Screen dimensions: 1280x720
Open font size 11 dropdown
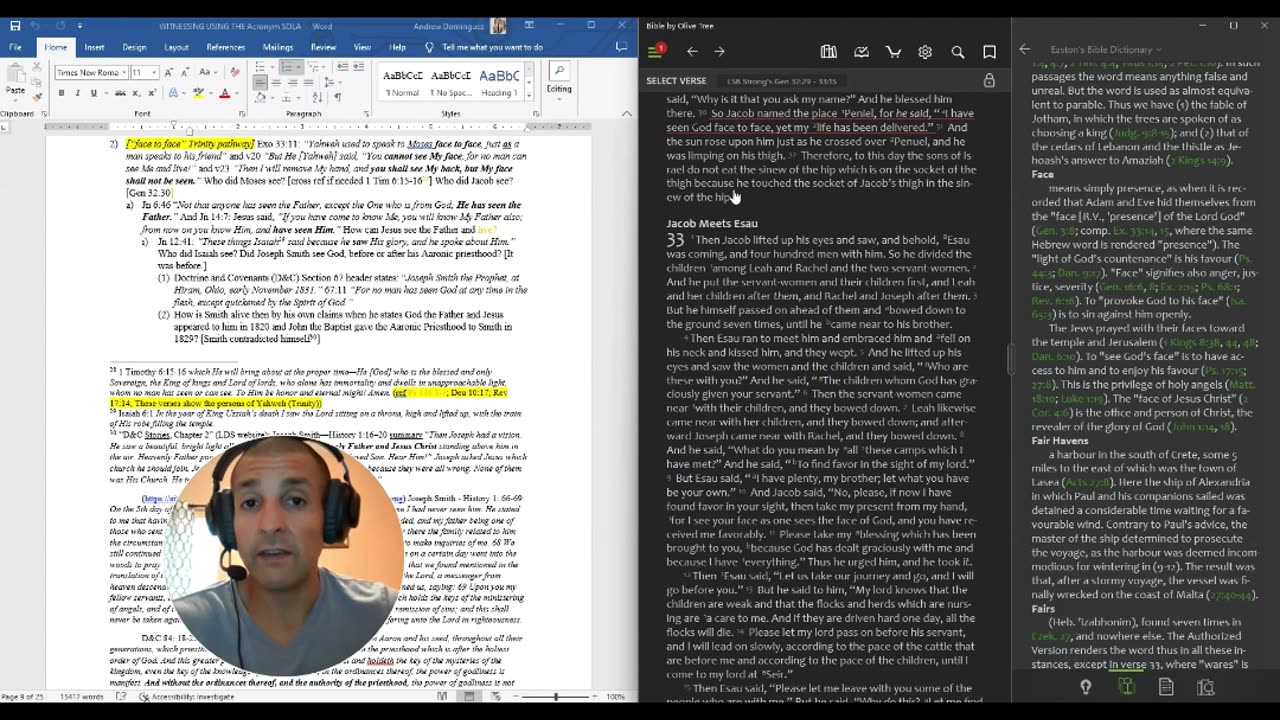pyautogui.click(x=154, y=72)
